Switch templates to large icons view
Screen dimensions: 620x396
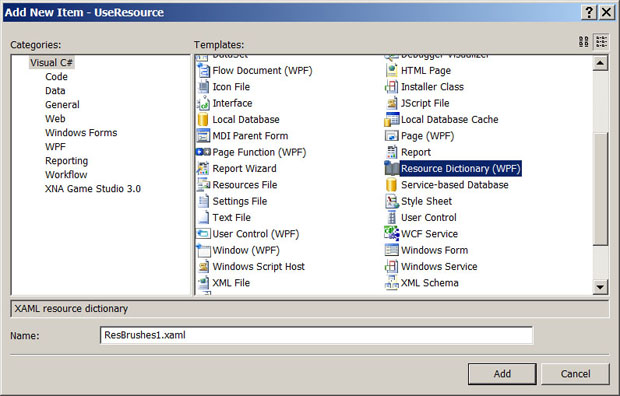click(584, 42)
